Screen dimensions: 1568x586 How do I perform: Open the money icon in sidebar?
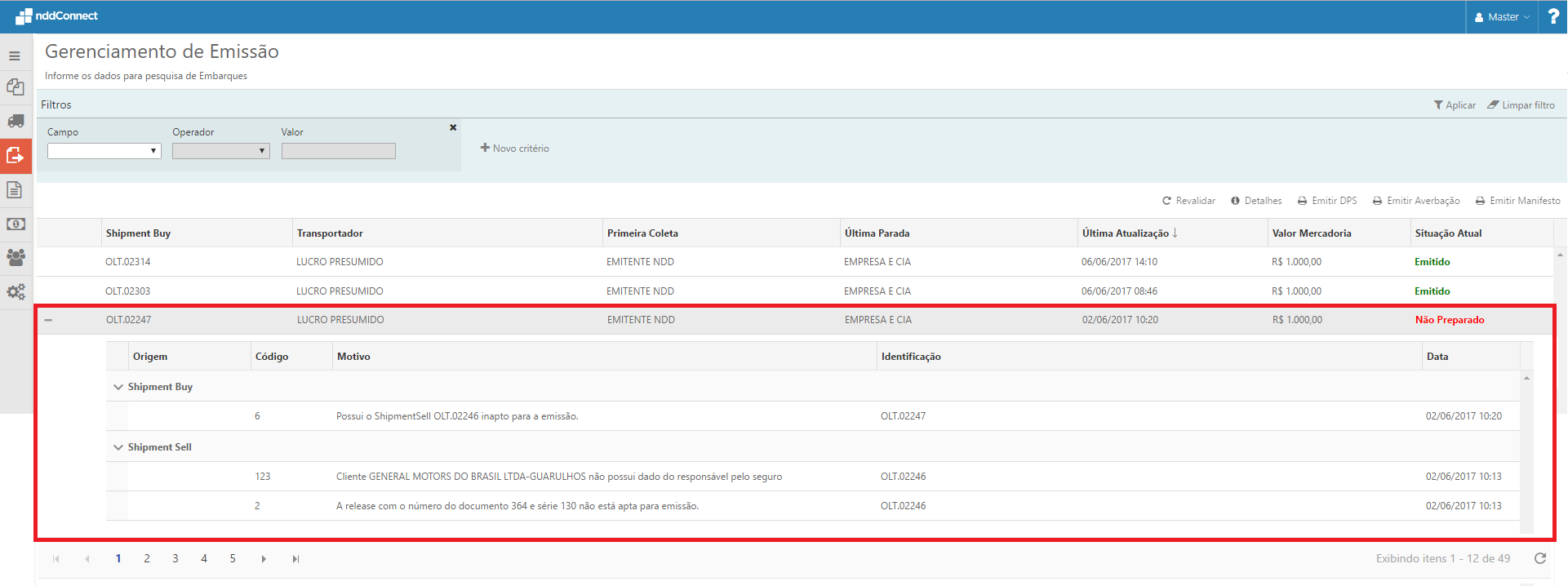(16, 224)
